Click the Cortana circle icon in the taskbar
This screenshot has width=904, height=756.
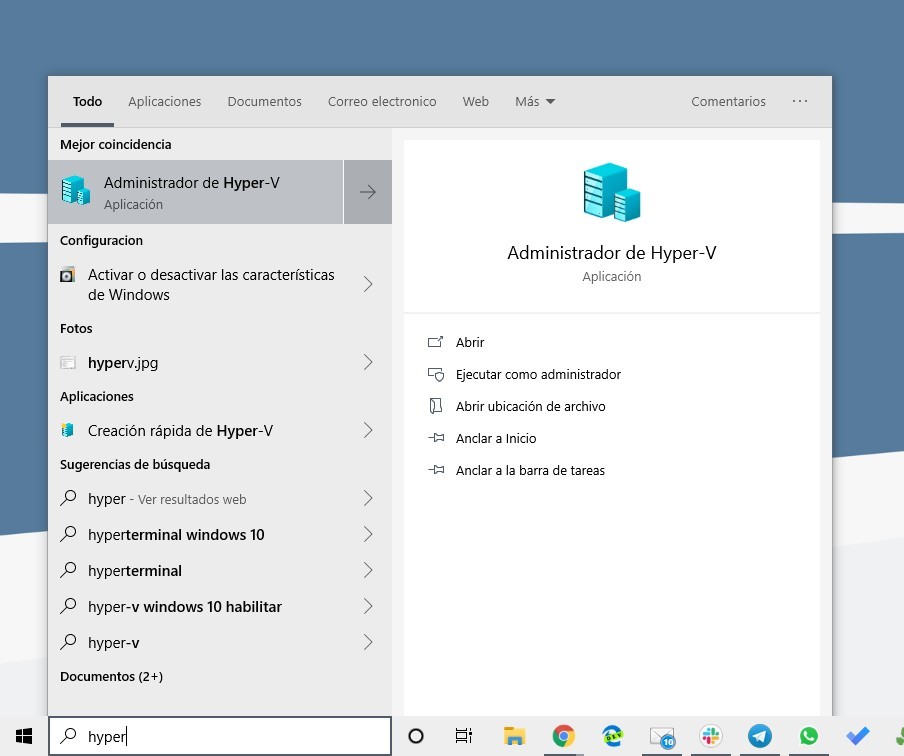pyautogui.click(x=416, y=736)
